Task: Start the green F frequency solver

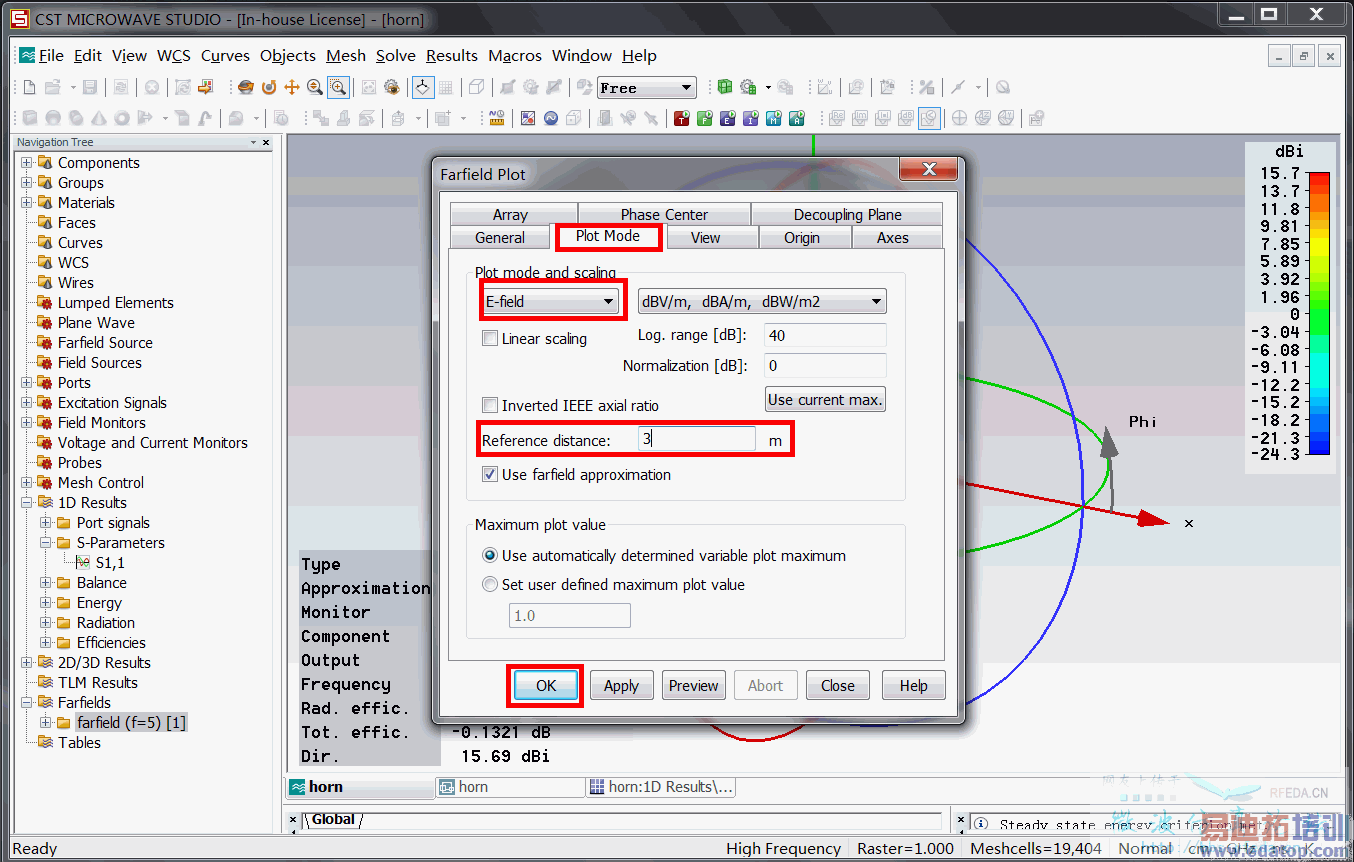Action: pos(705,118)
